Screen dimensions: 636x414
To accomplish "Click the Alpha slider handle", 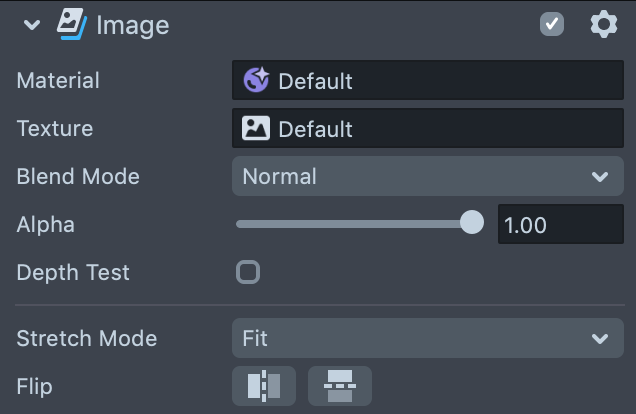I will coord(471,224).
